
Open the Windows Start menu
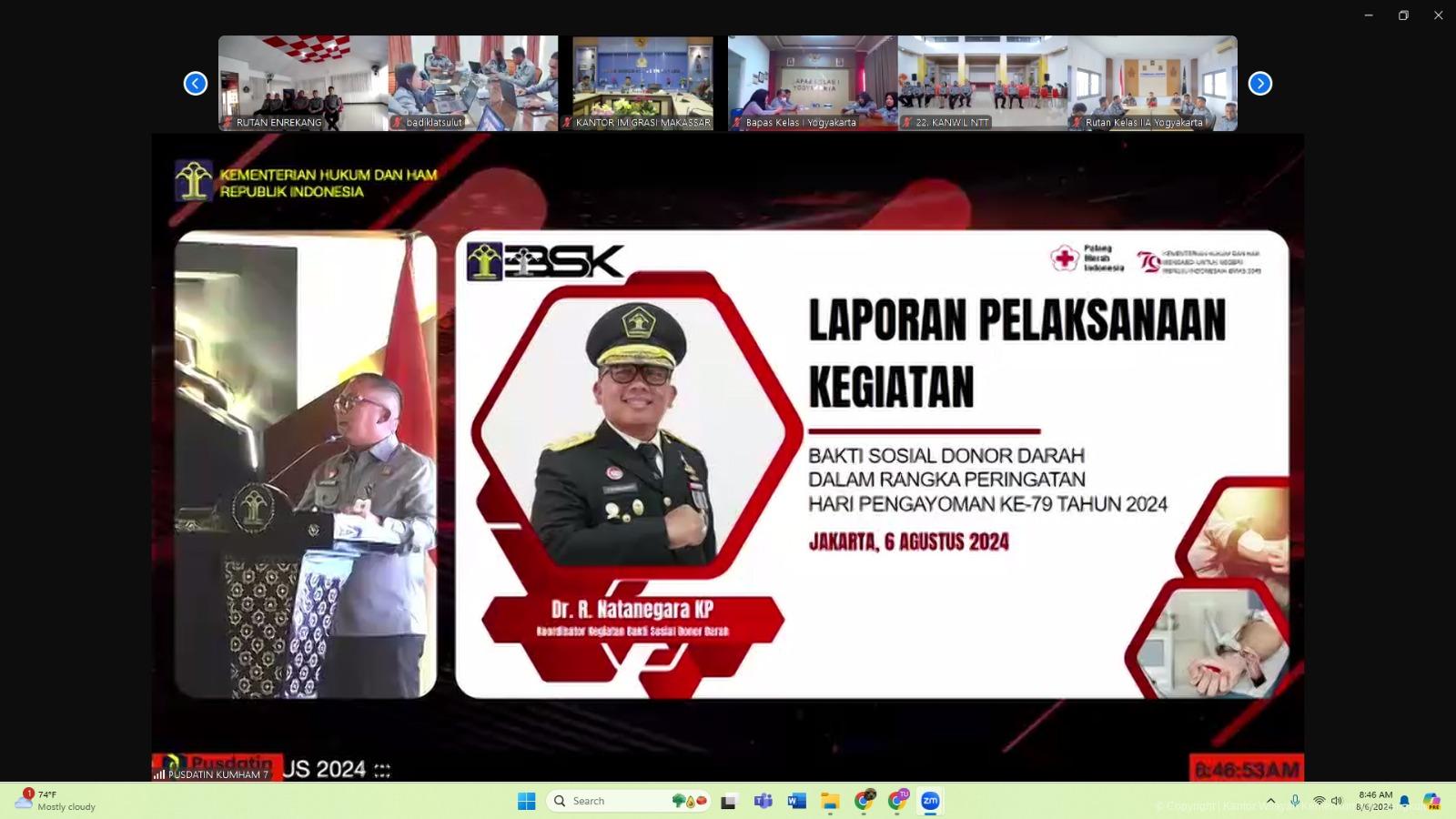526,801
